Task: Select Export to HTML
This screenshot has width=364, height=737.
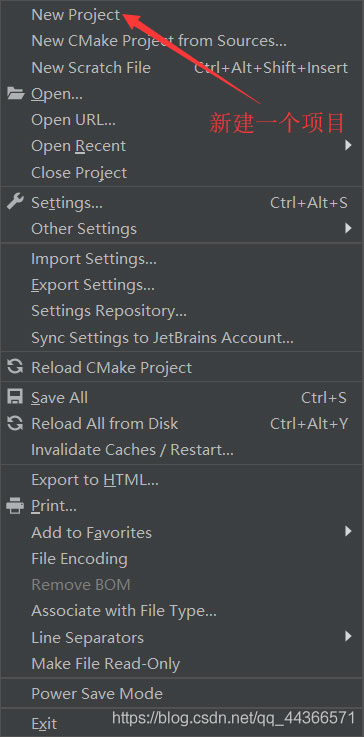Action: tap(182, 480)
